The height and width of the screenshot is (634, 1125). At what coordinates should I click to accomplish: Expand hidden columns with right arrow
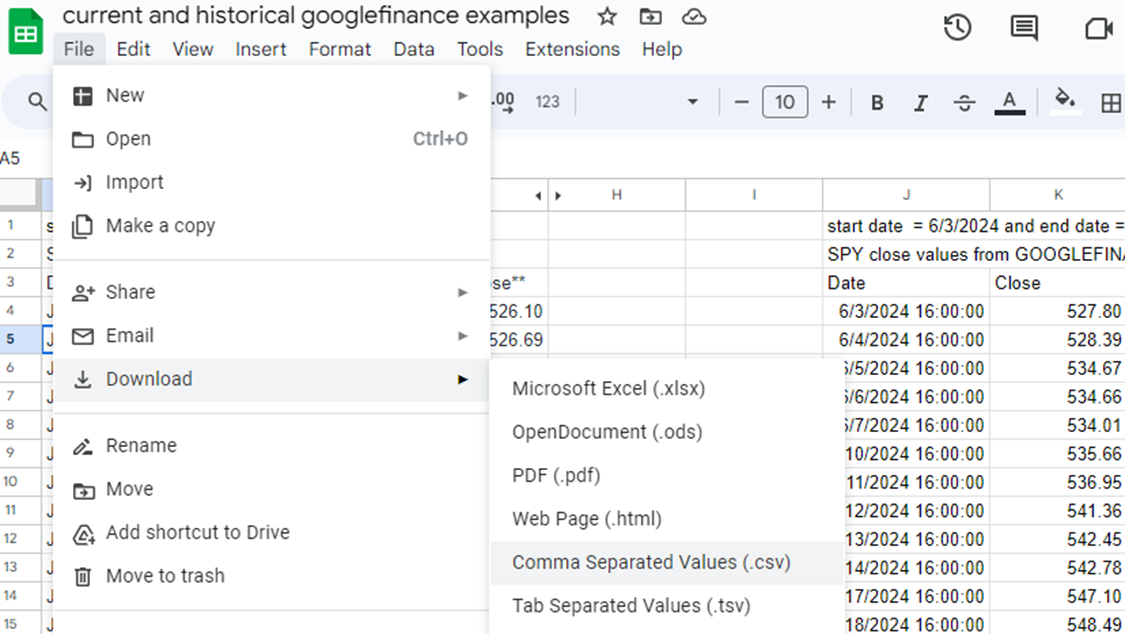[x=557, y=196]
